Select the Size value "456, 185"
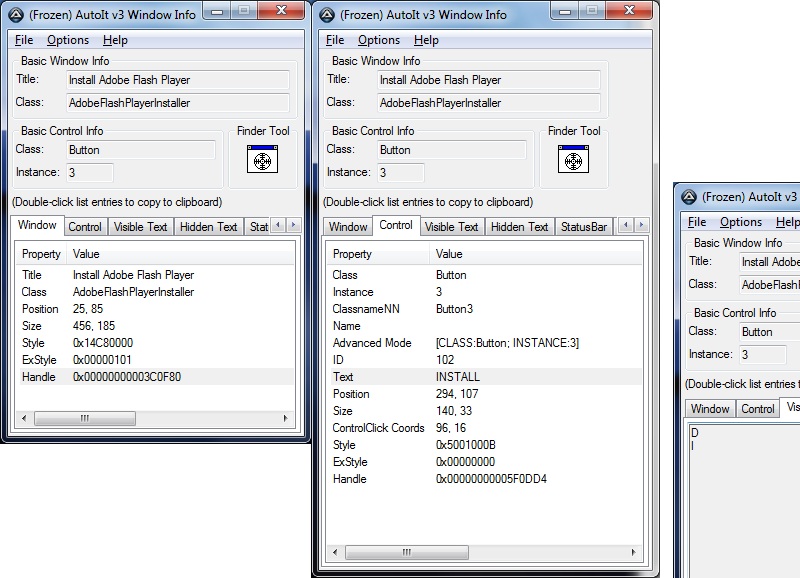Viewport: 800px width, 578px height. [x=94, y=325]
